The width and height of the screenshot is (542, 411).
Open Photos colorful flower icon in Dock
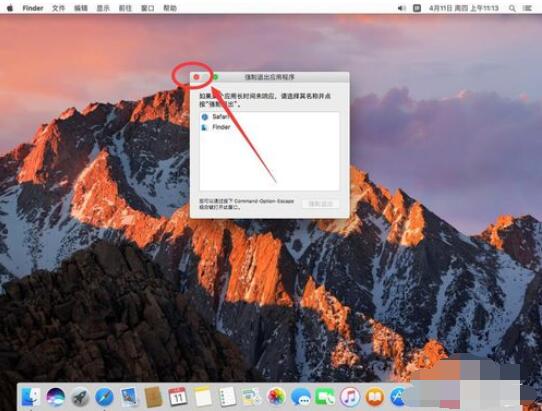pos(276,397)
